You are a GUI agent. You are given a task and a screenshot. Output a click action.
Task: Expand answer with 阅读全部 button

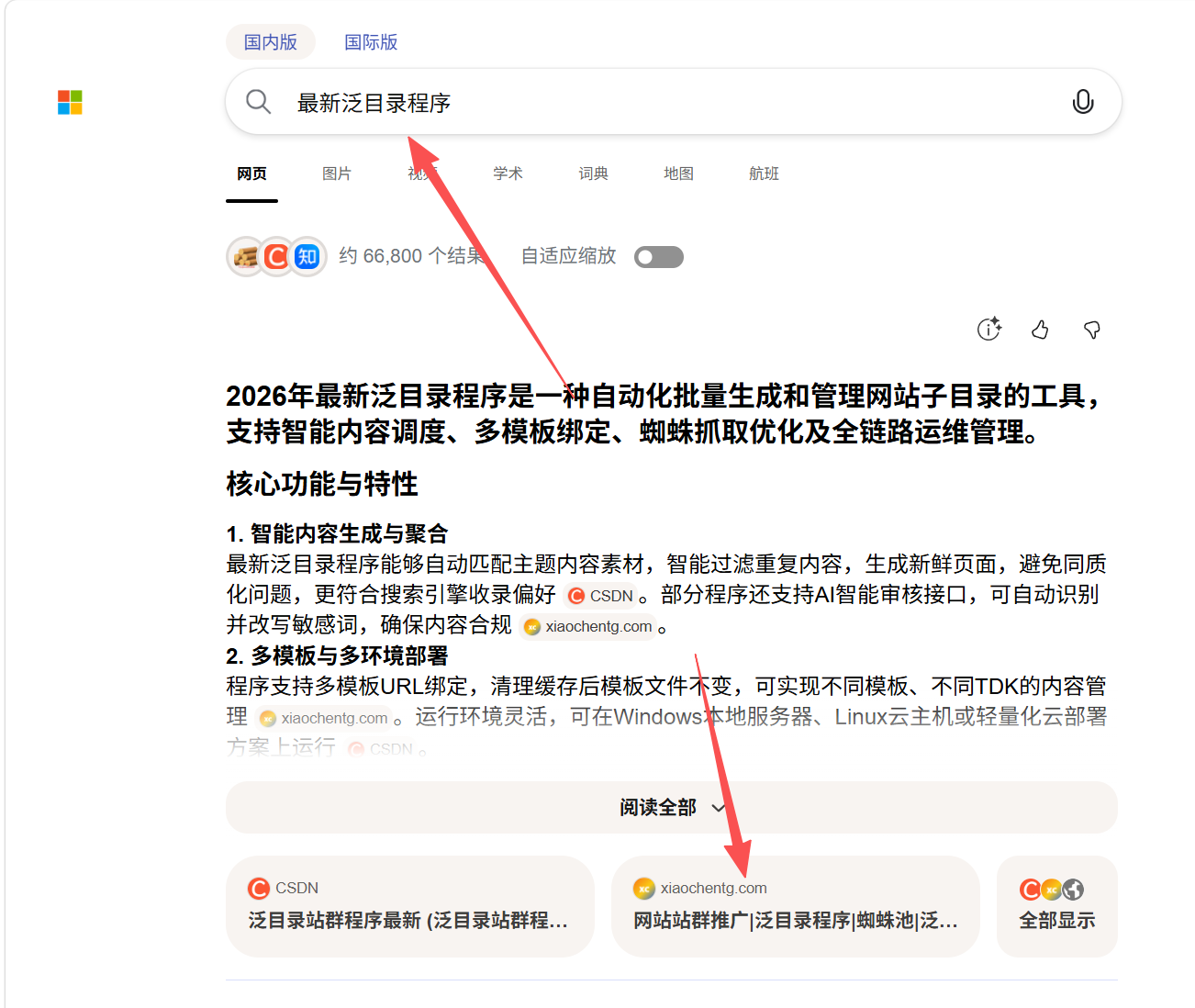[672, 808]
